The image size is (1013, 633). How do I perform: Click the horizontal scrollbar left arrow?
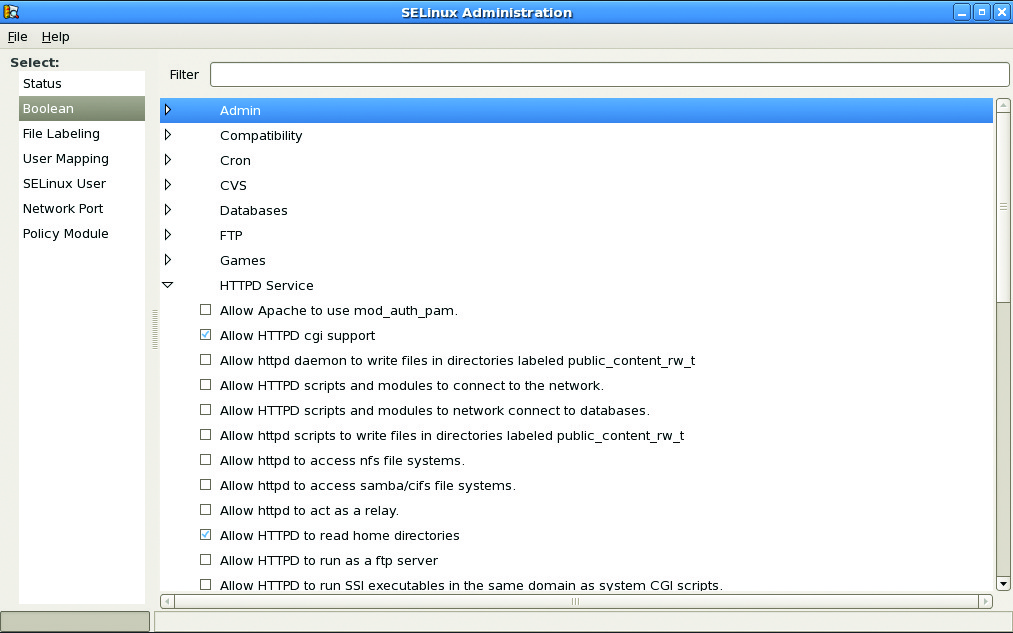168,601
